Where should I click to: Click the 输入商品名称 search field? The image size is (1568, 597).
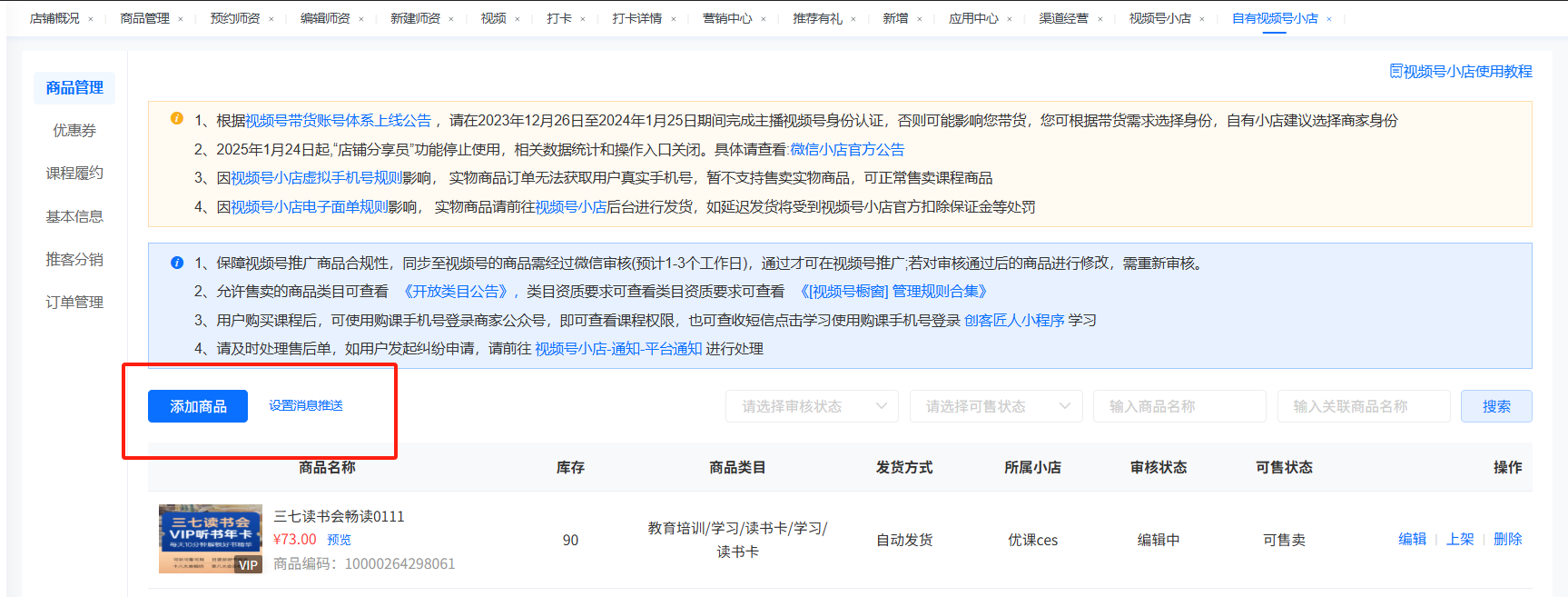tap(1179, 406)
